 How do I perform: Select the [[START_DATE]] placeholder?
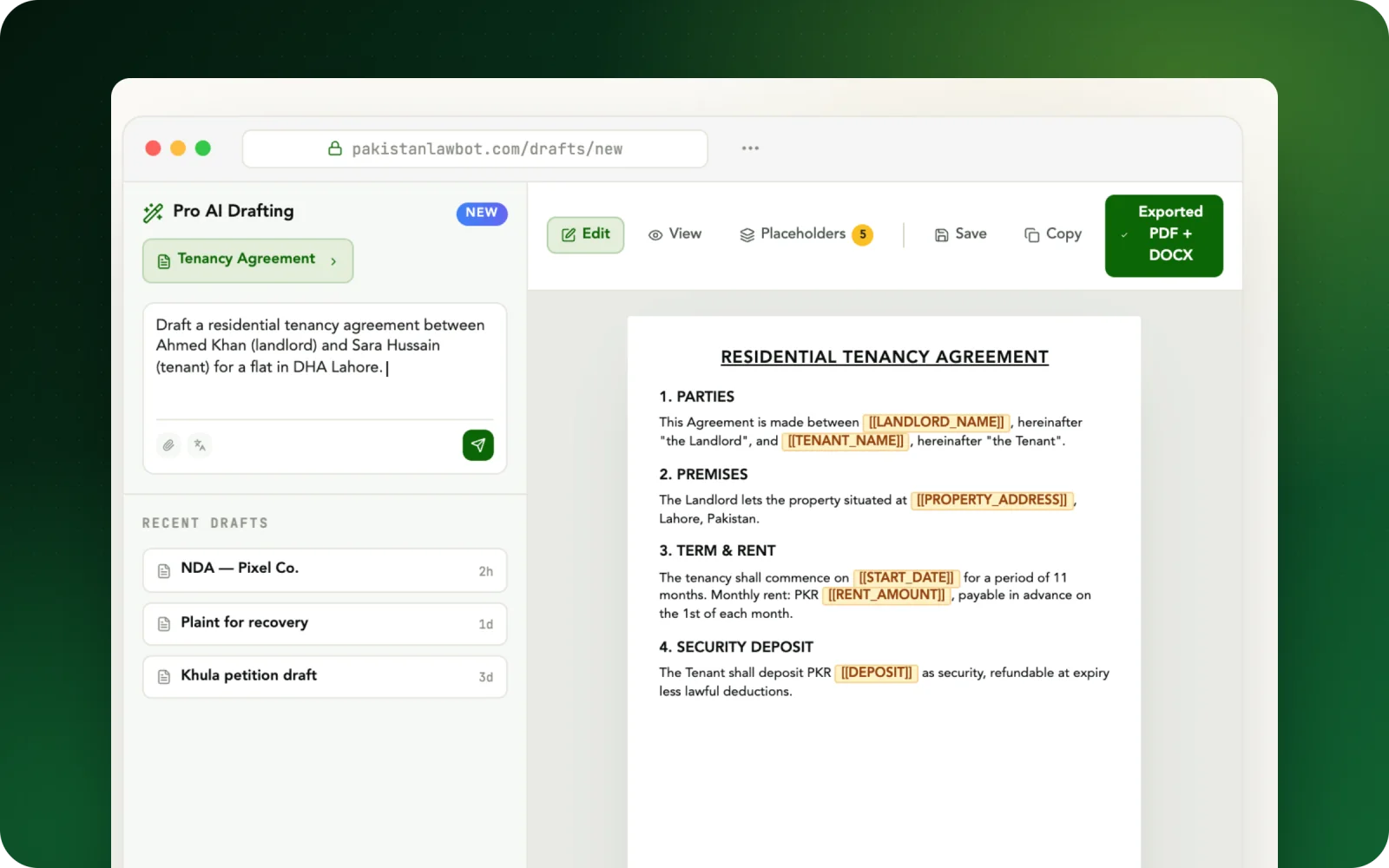(x=906, y=578)
